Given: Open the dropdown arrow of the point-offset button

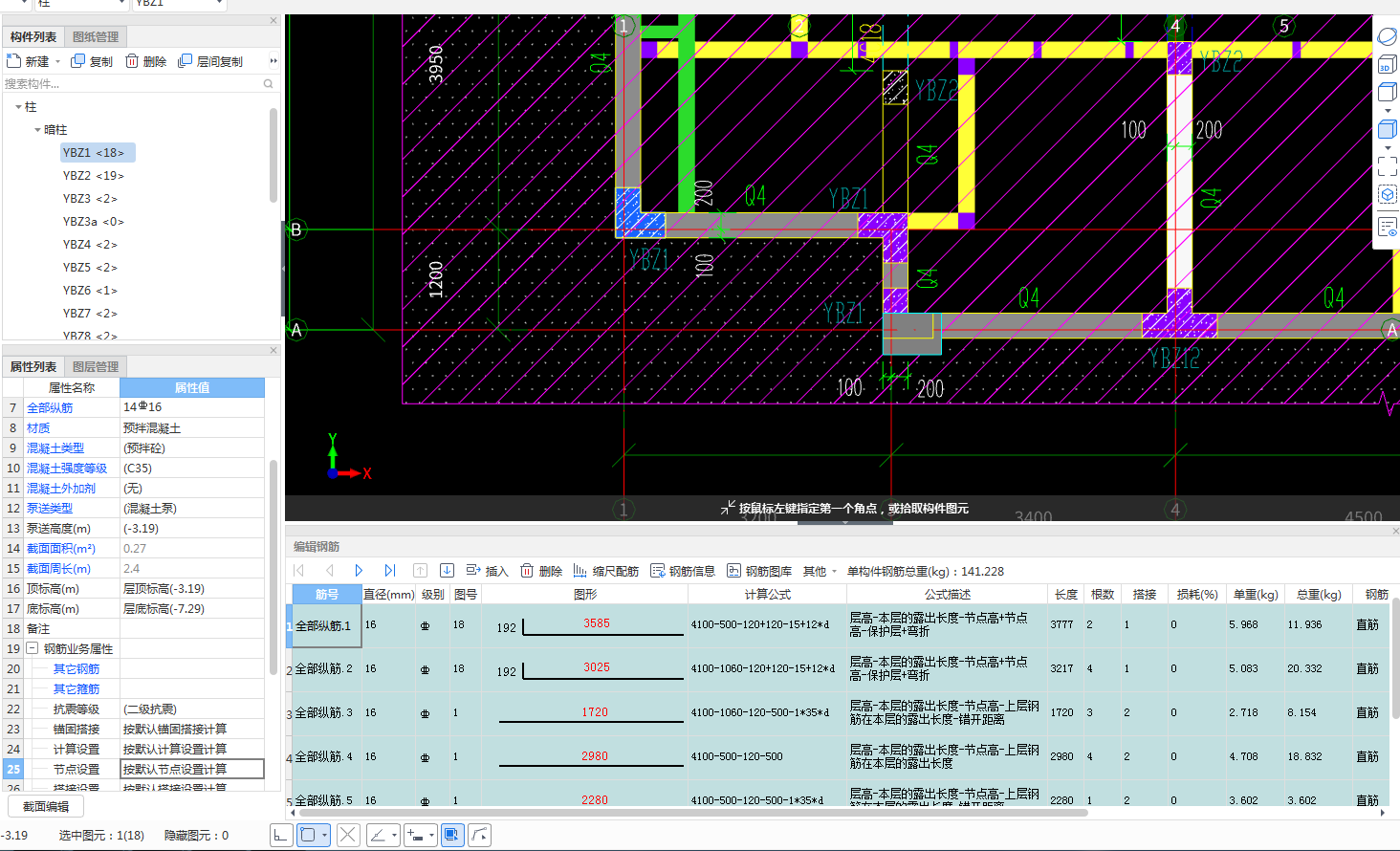Looking at the screenshot, I should click(x=431, y=835).
